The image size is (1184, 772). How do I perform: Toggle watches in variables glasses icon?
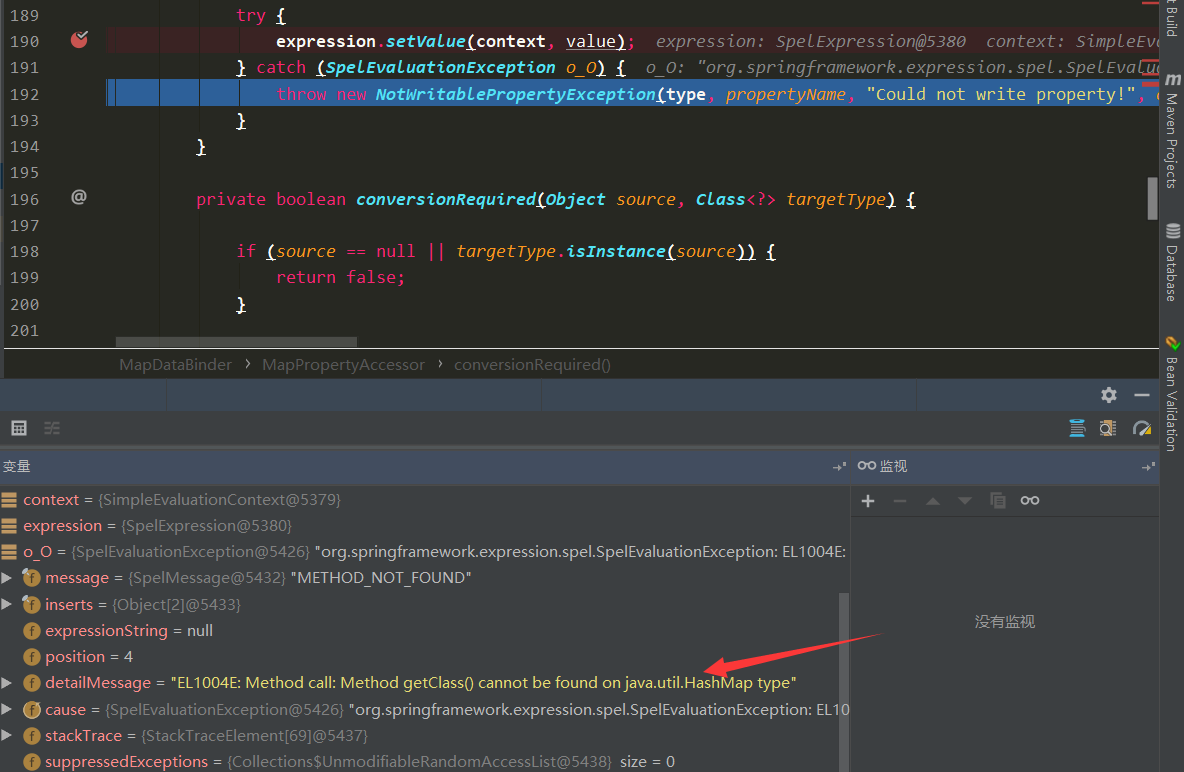(1030, 501)
